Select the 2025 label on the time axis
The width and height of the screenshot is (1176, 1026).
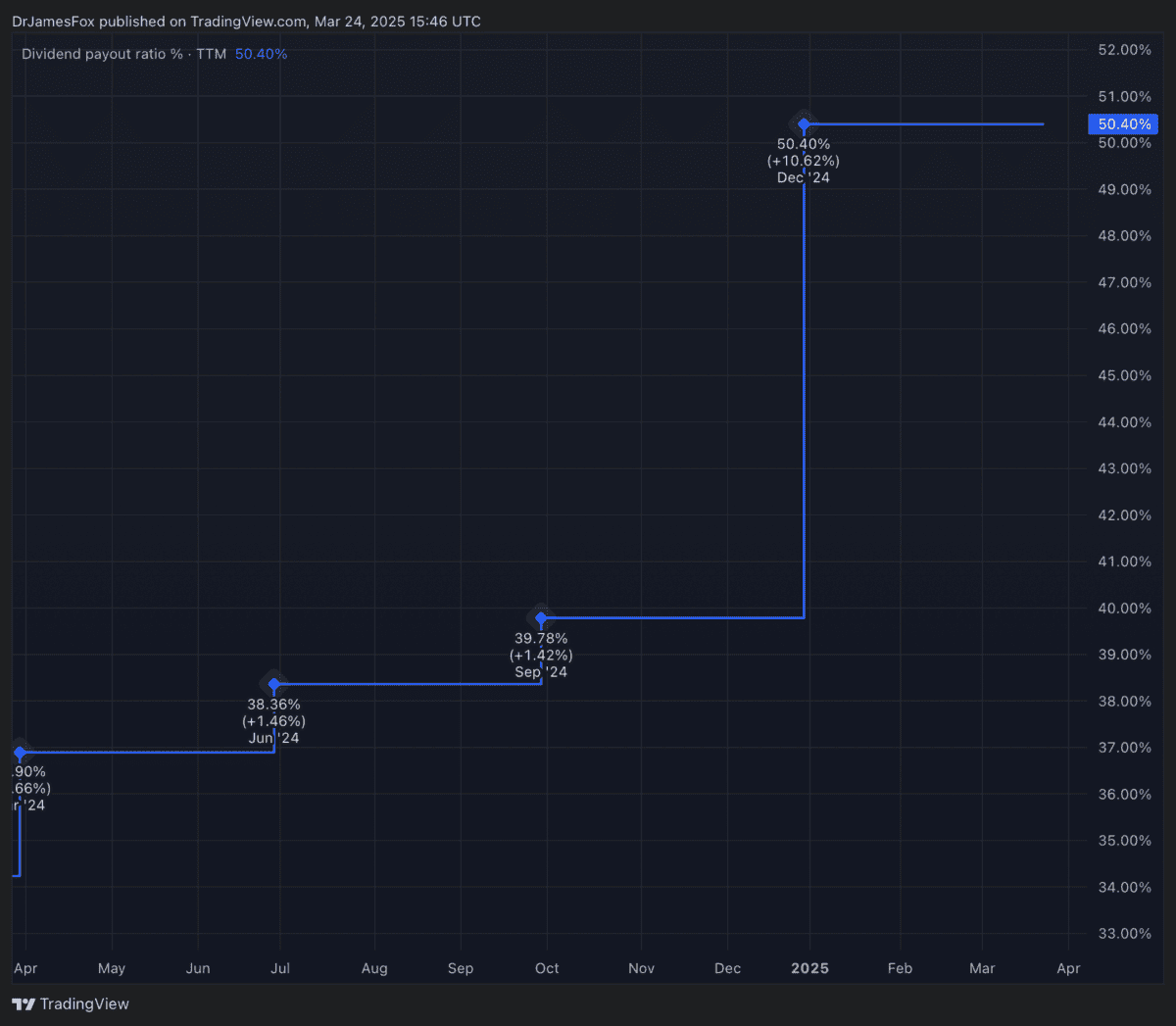pyautogui.click(x=809, y=968)
